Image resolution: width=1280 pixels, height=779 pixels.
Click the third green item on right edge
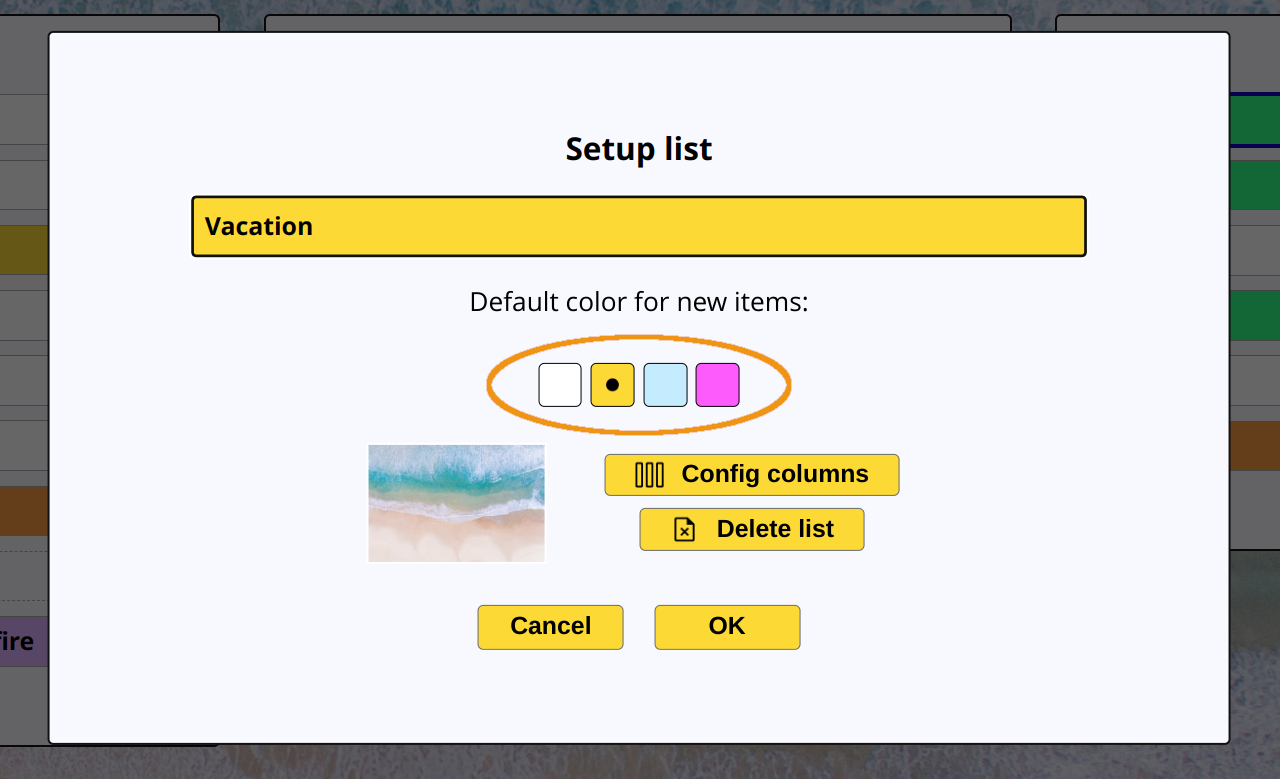click(x=1255, y=316)
